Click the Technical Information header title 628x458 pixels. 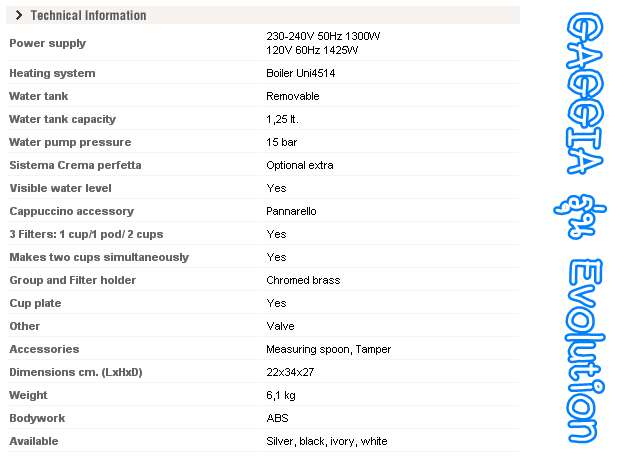click(88, 15)
